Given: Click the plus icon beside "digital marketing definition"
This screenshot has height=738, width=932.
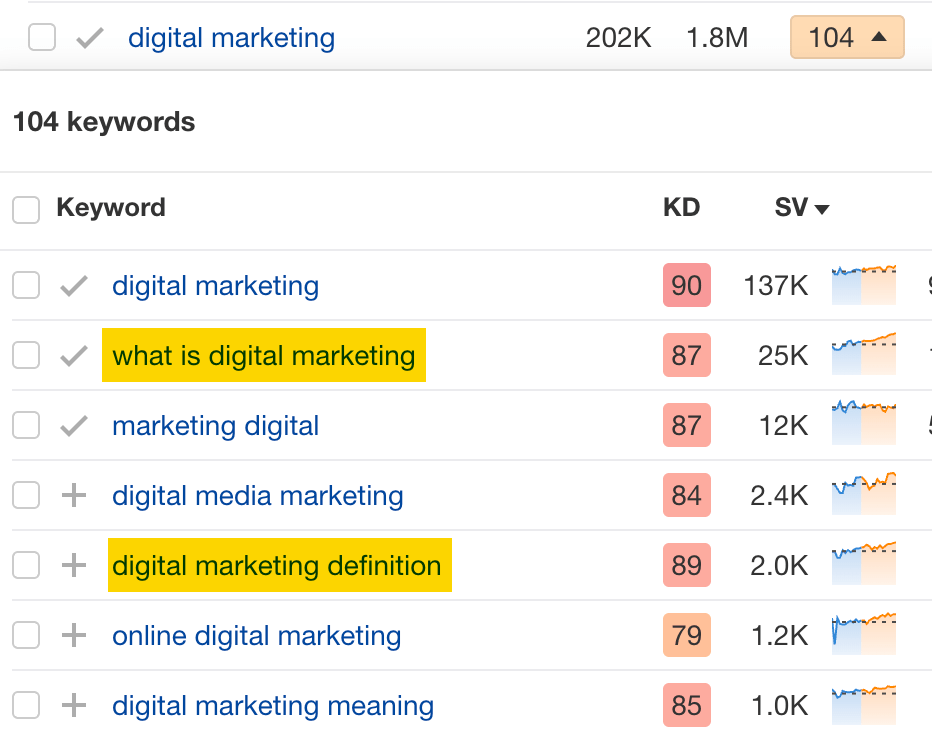Looking at the screenshot, I should coord(75,565).
